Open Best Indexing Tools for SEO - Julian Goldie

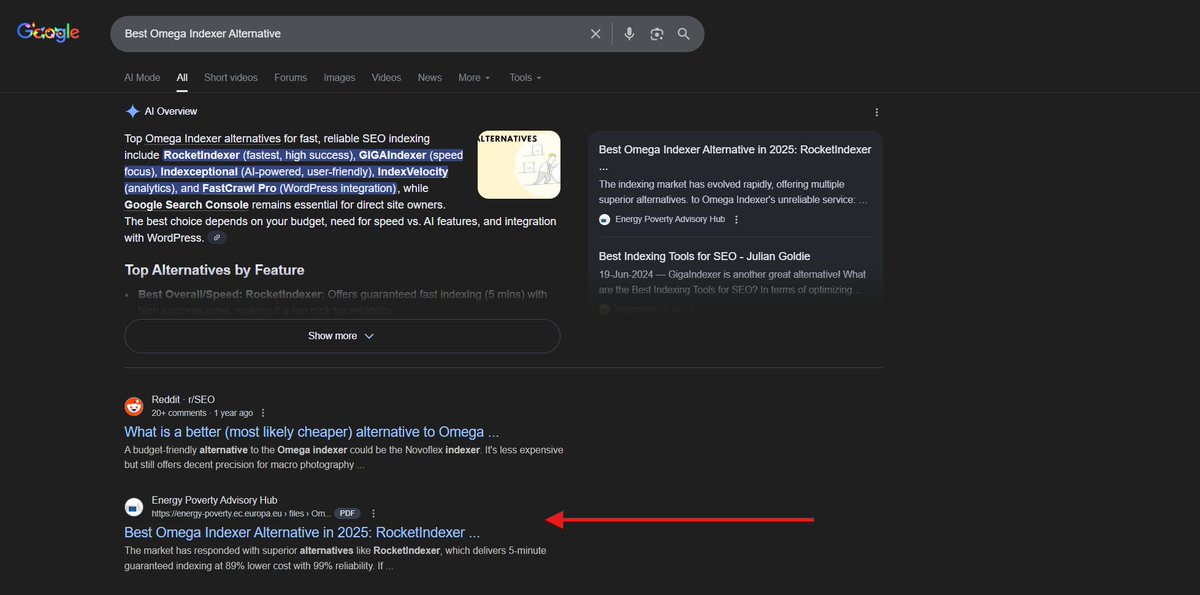(704, 256)
